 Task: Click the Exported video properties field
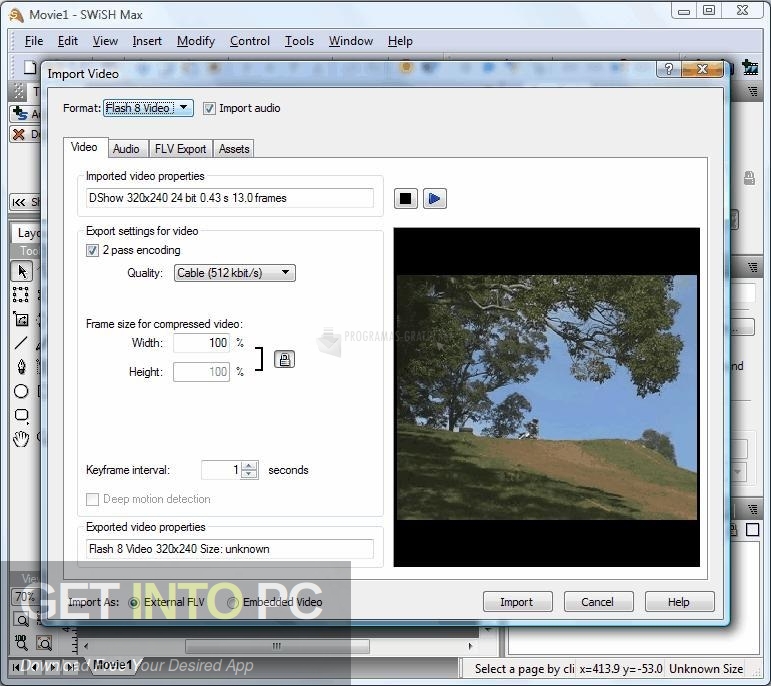tap(230, 549)
